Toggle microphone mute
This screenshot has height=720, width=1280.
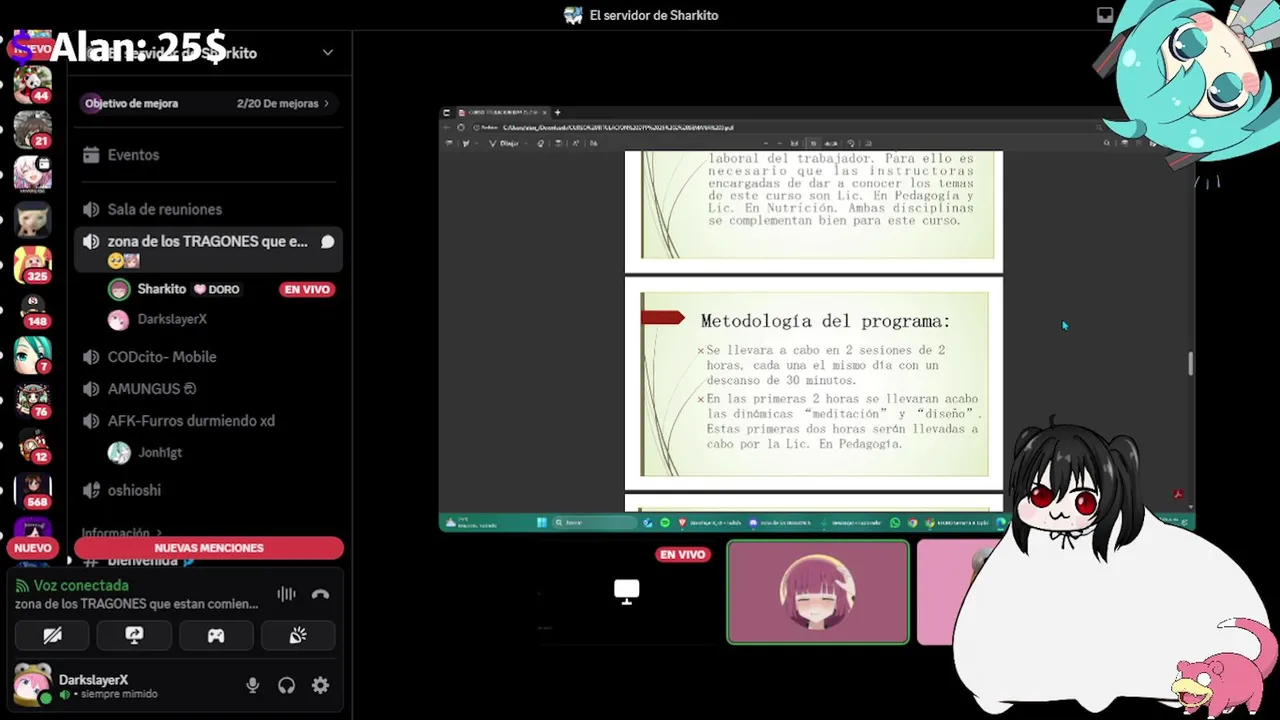[253, 685]
